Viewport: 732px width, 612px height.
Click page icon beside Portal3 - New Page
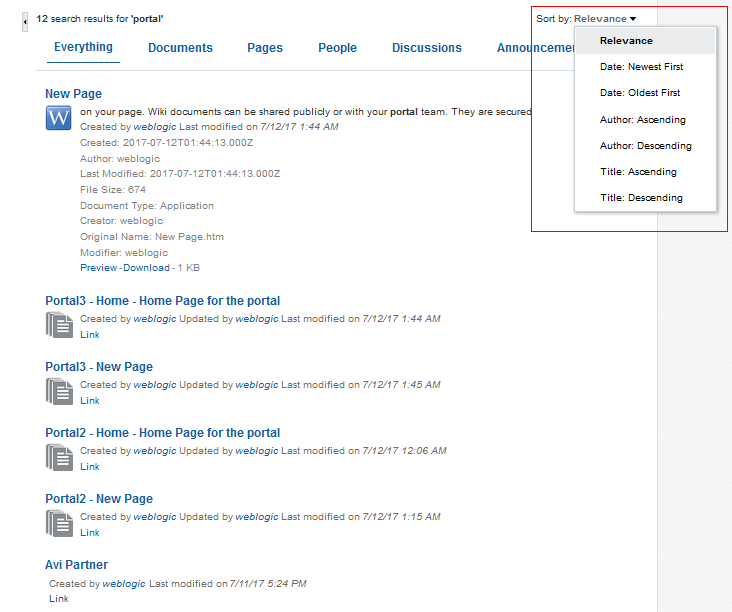(x=59, y=391)
